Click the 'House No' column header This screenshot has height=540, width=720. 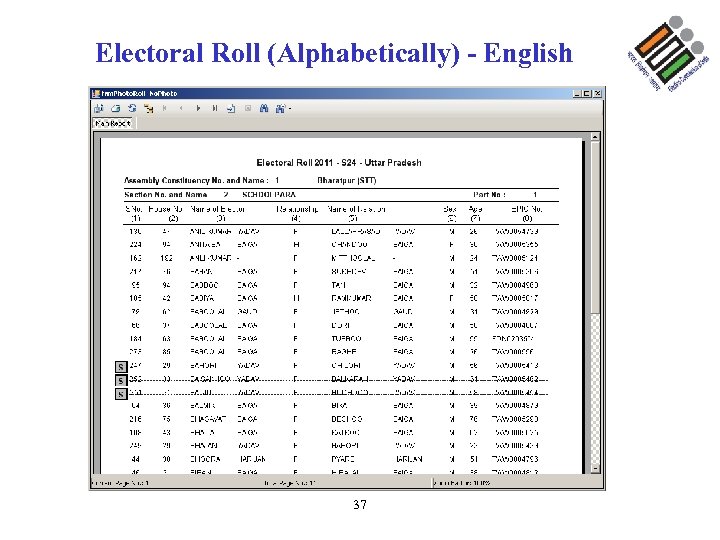click(166, 209)
